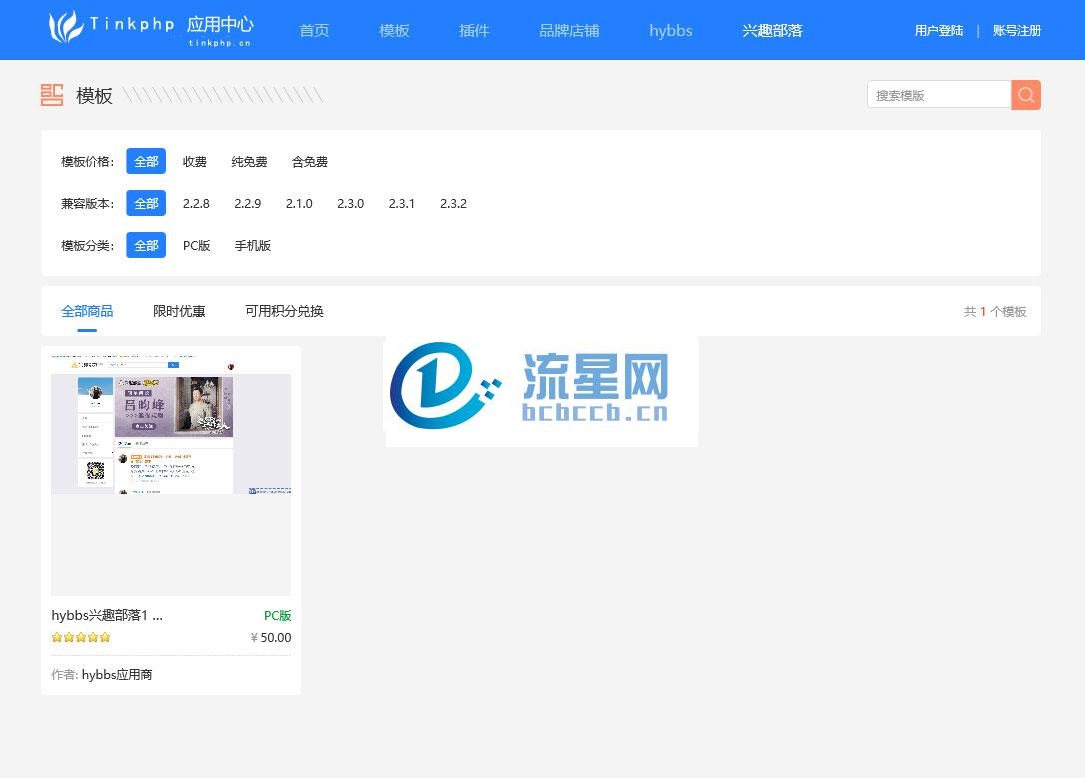Click the 账号注册 link
Screen dimensions: 1085x778
pos(1016,30)
